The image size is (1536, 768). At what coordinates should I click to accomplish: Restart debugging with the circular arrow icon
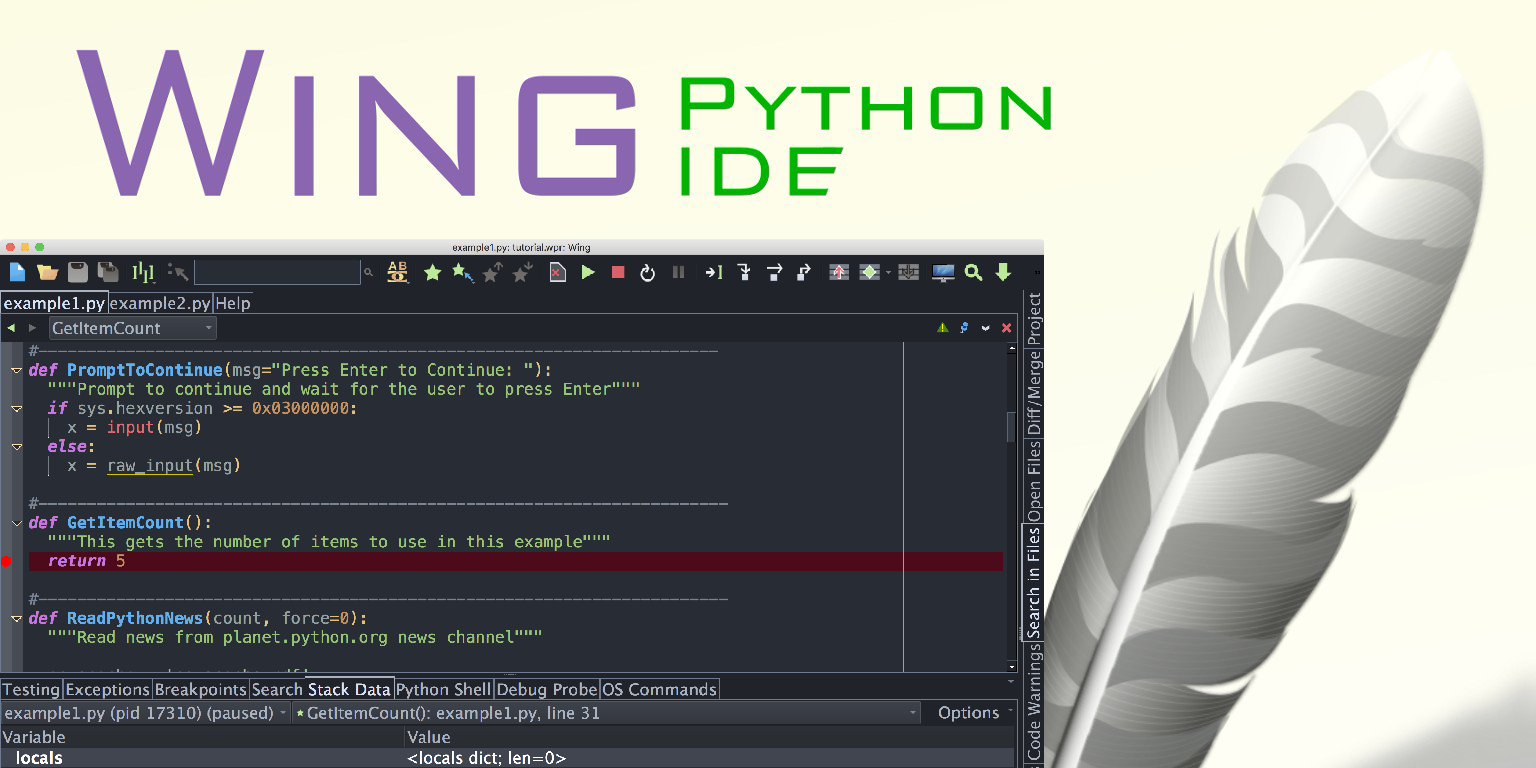click(x=648, y=272)
